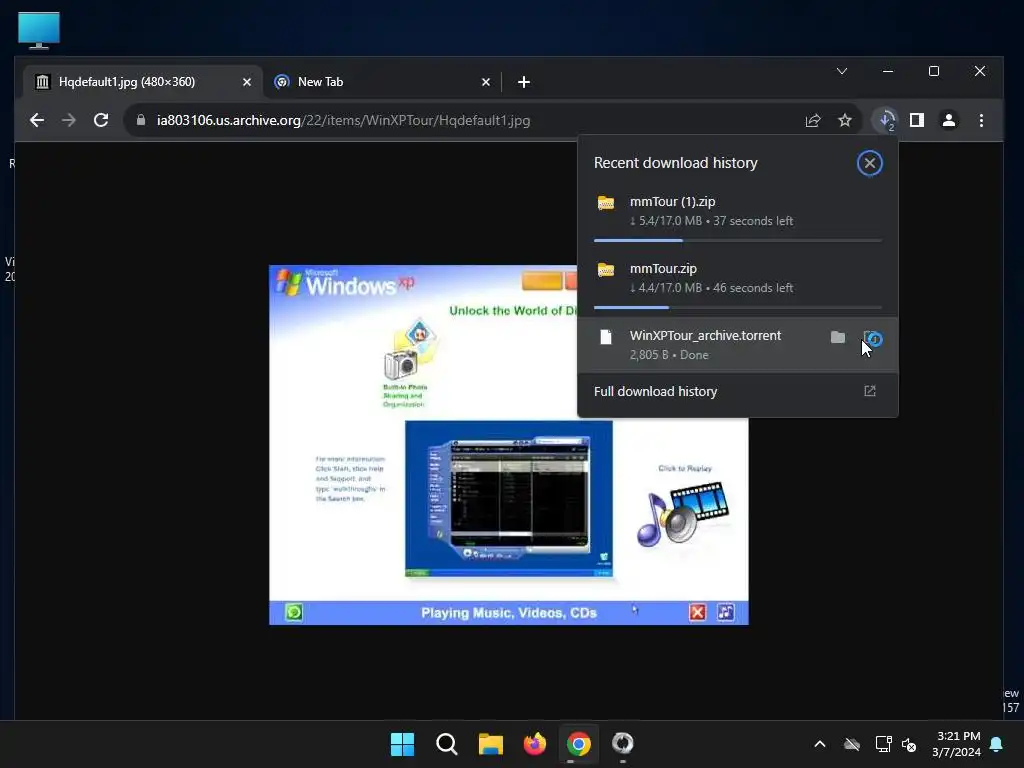Launch Firefox from the taskbar
This screenshot has height=768, width=1024.
(x=535, y=744)
